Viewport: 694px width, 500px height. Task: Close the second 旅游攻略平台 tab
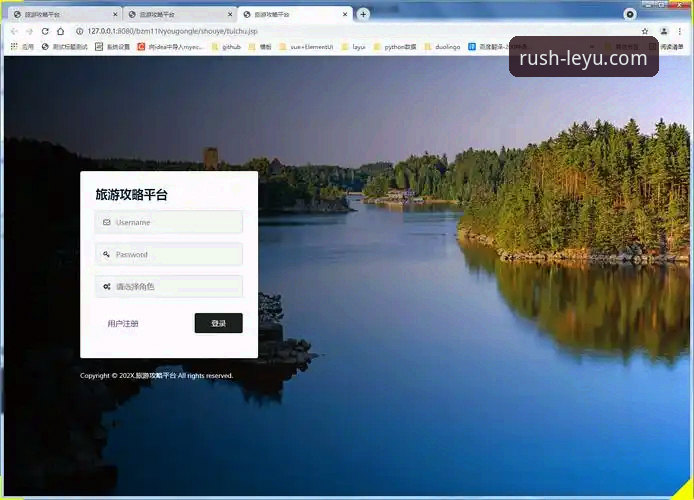click(230, 14)
